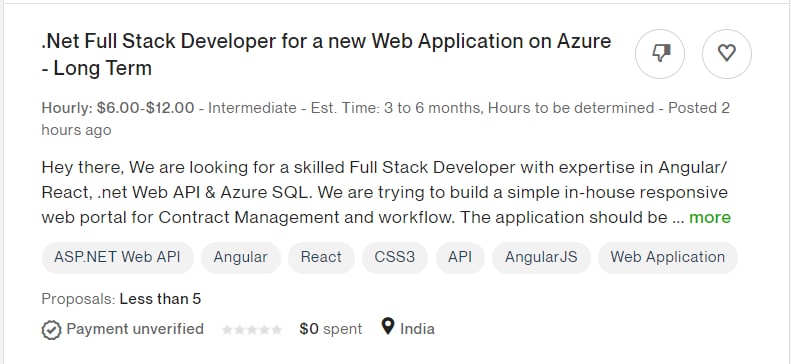Select the ASP.NET Web API skill tag

click(x=118, y=257)
